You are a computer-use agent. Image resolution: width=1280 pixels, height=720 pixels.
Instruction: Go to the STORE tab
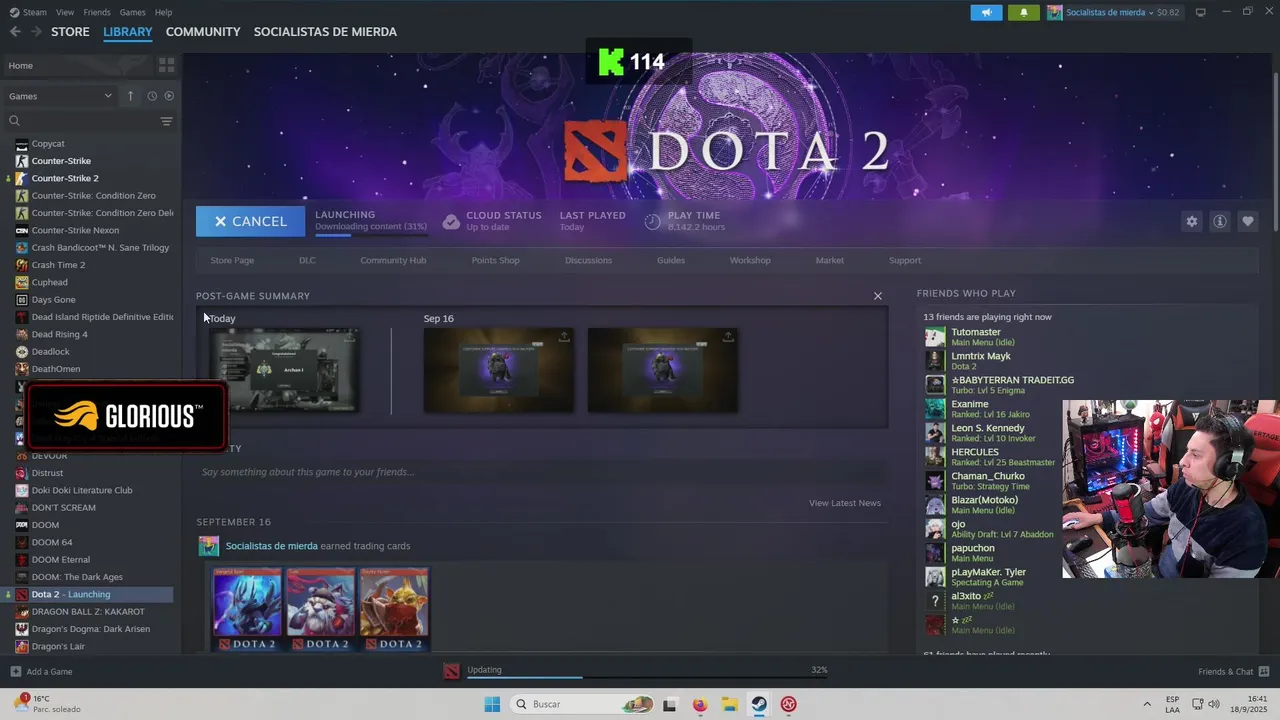[x=70, y=32]
